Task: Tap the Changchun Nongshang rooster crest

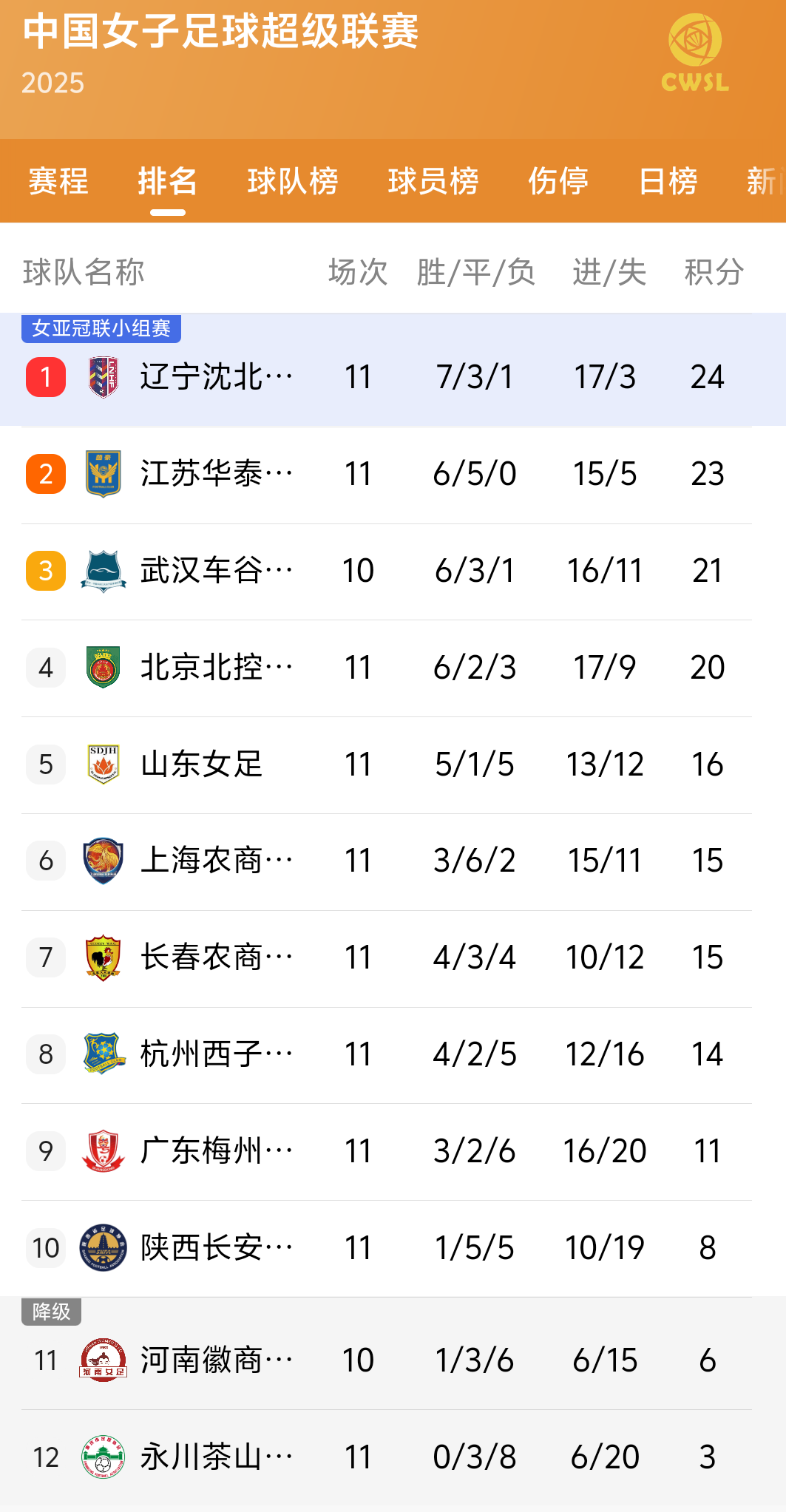Action: click(104, 957)
